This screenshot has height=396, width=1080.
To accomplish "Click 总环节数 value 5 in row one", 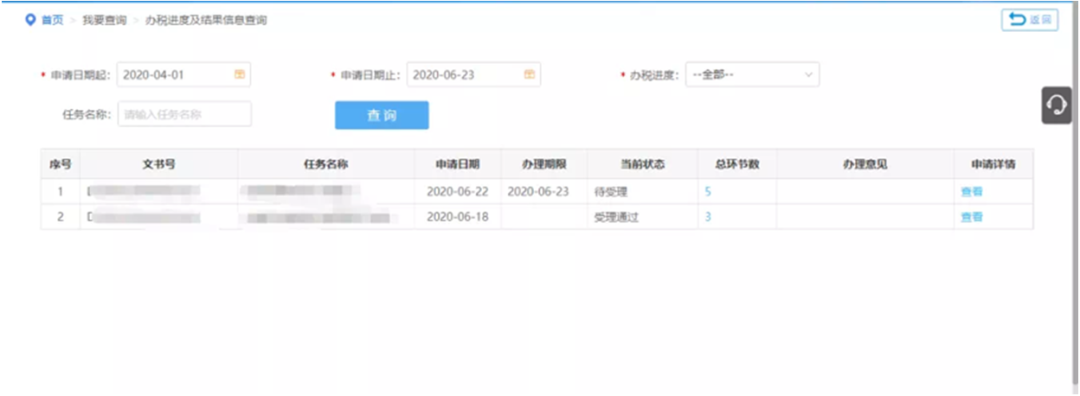I will (708, 191).
